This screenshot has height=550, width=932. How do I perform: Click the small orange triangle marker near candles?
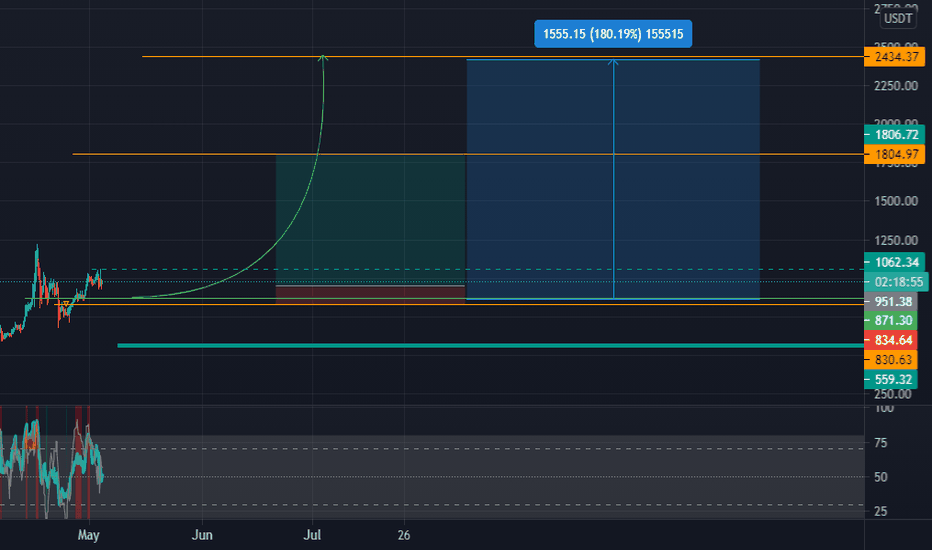tap(66, 304)
